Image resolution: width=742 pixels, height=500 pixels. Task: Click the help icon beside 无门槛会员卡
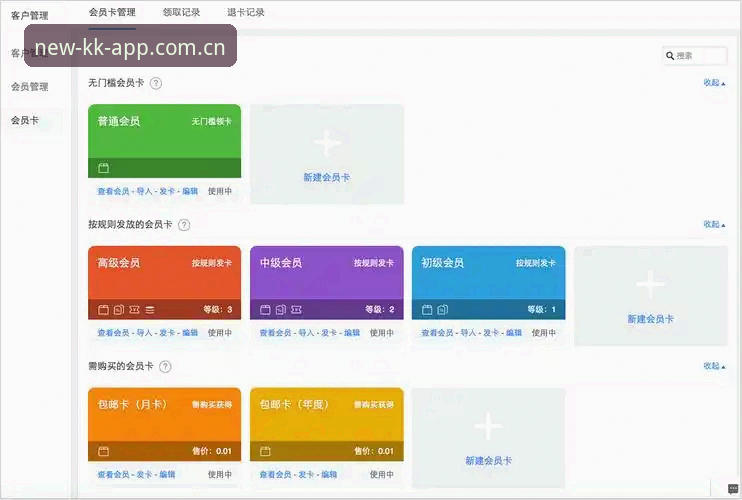coord(156,83)
